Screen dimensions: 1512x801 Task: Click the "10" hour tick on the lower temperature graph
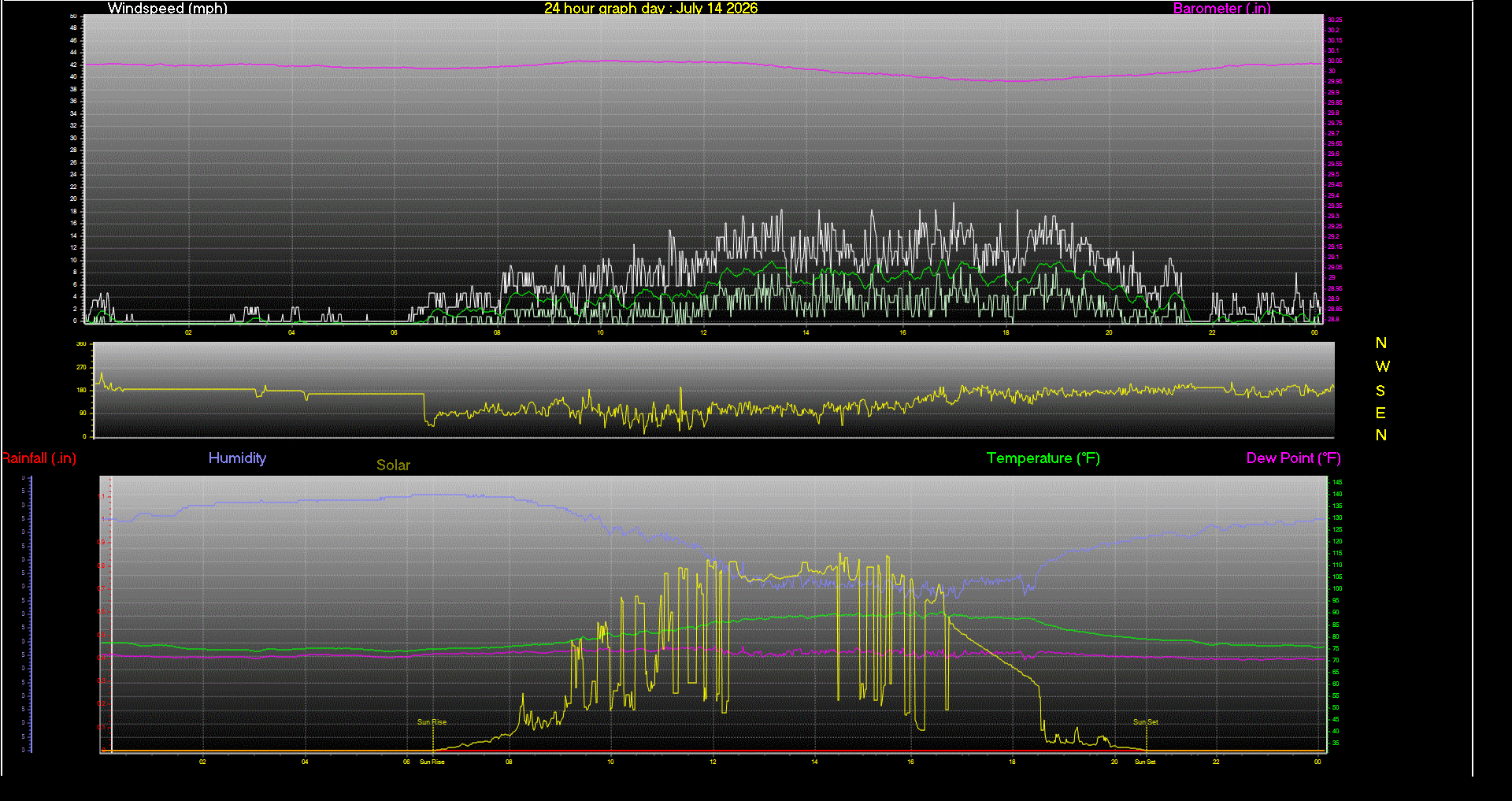[610, 762]
